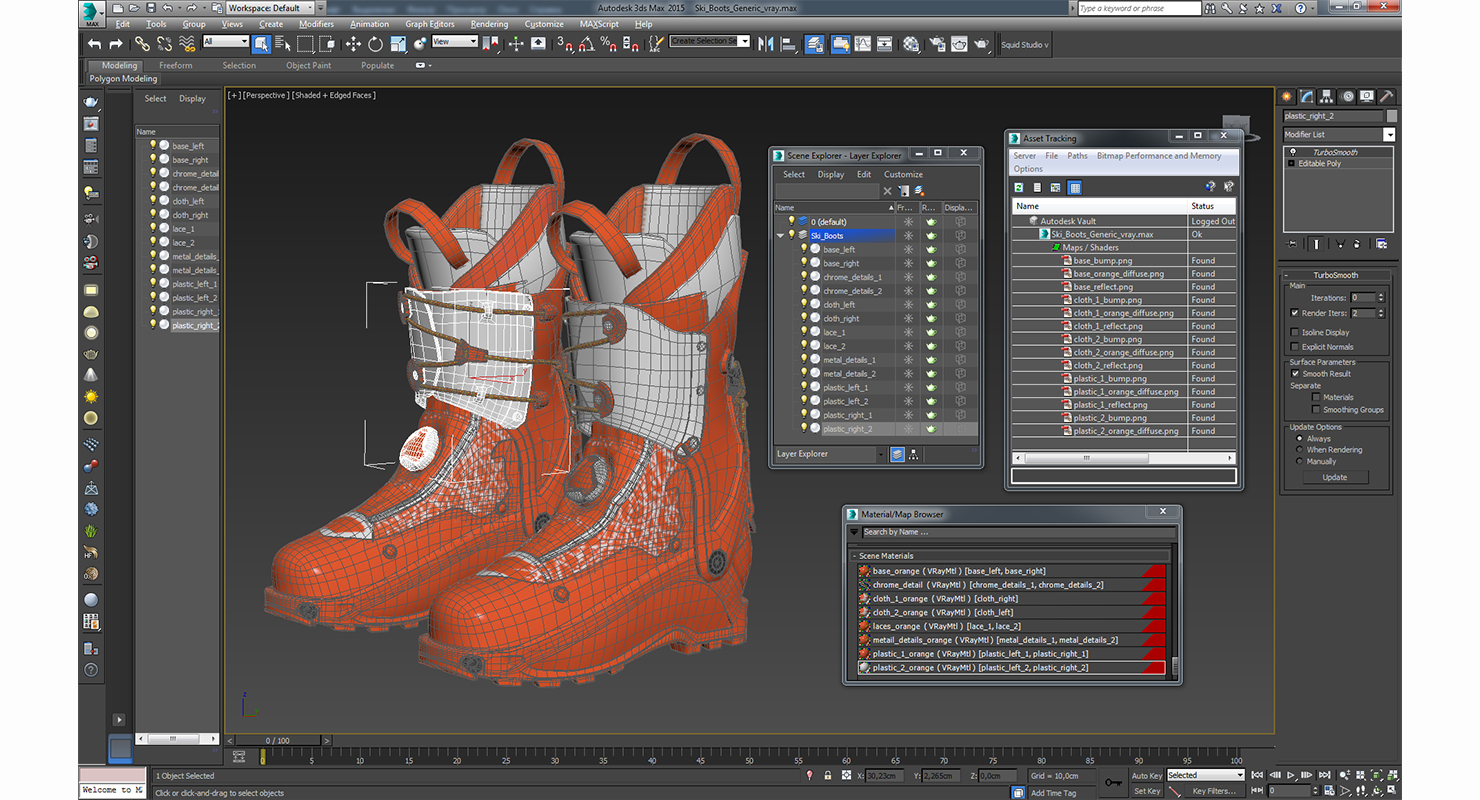Open the Utilities hammer panel tab
This screenshot has height=800, width=1480.
[x=1386, y=96]
